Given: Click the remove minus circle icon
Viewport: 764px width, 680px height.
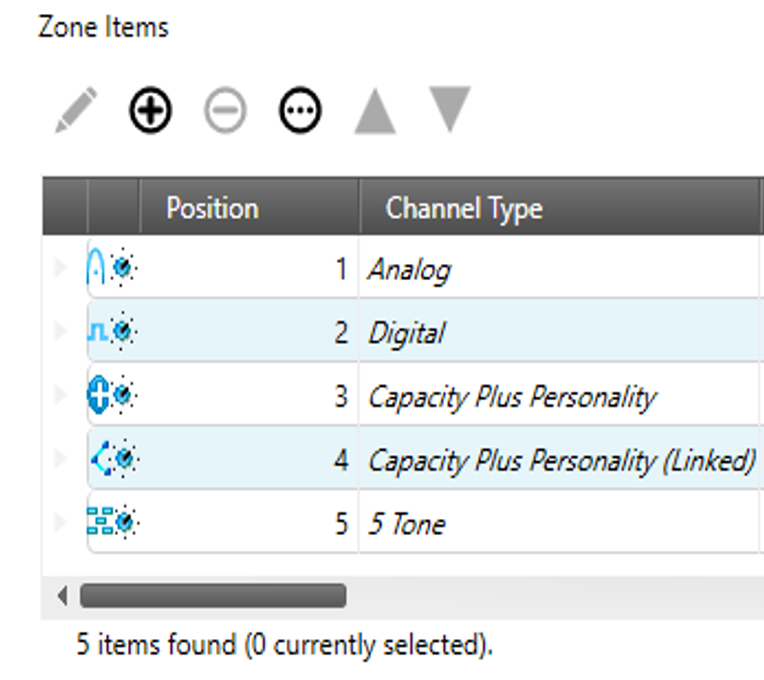Looking at the screenshot, I should point(225,111).
